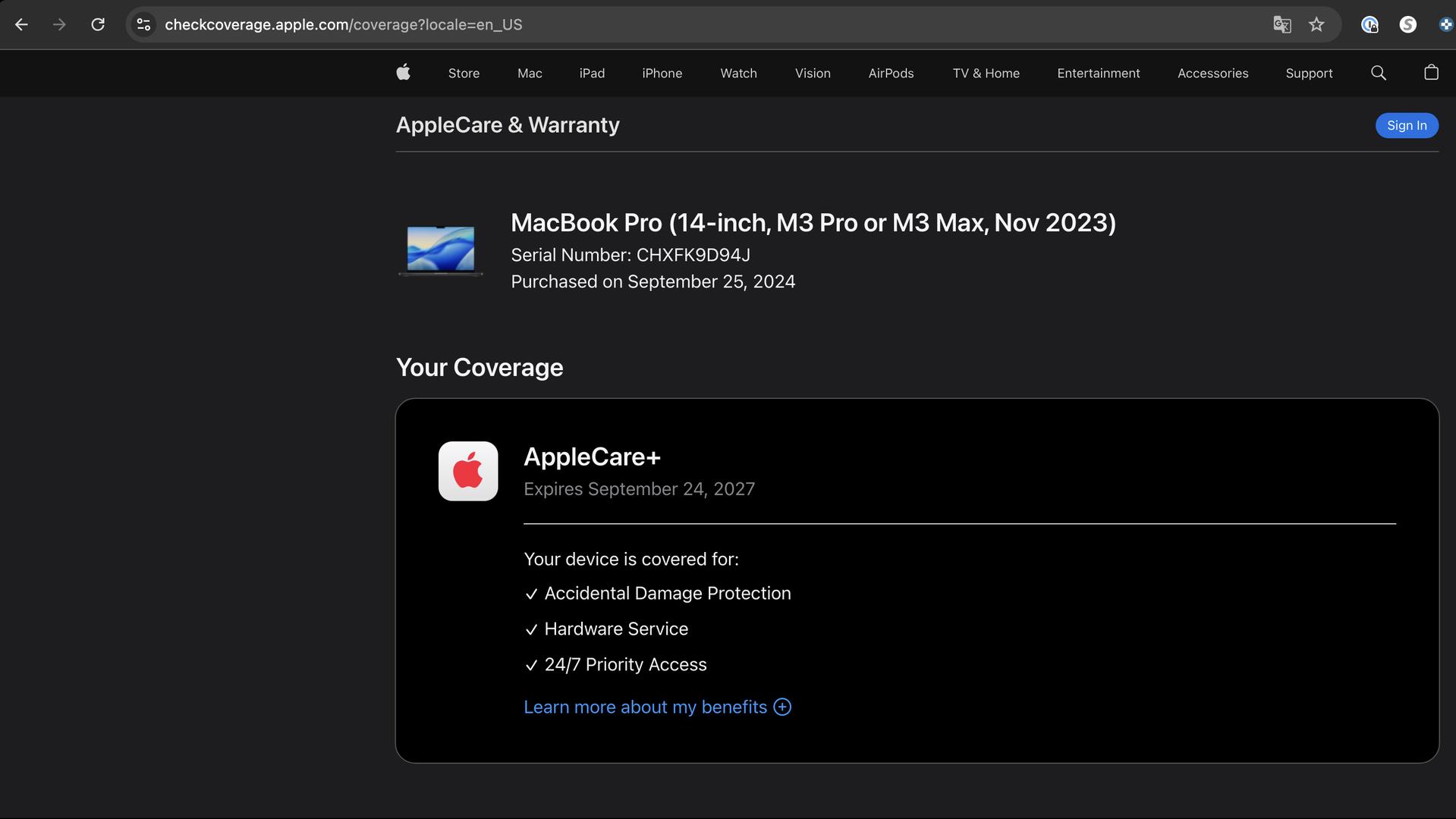This screenshot has height=819, width=1456.
Task: Open the search magnifier icon
Action: click(1379, 73)
